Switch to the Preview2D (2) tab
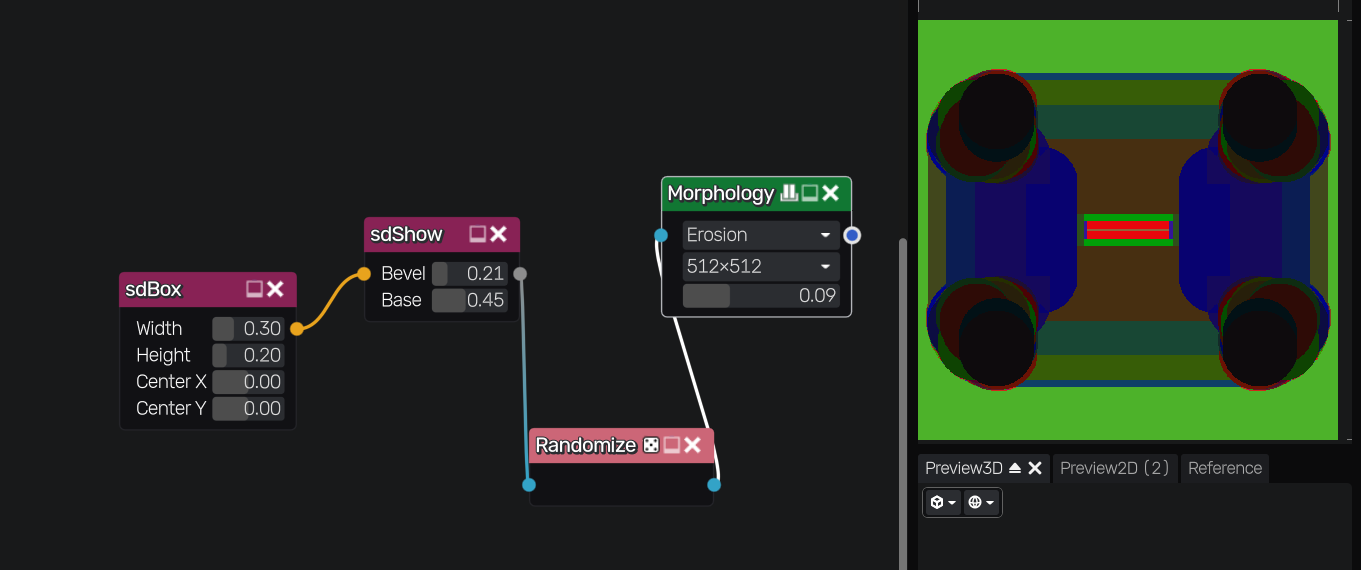Screen dimensions: 1361x570 pos(1115,468)
